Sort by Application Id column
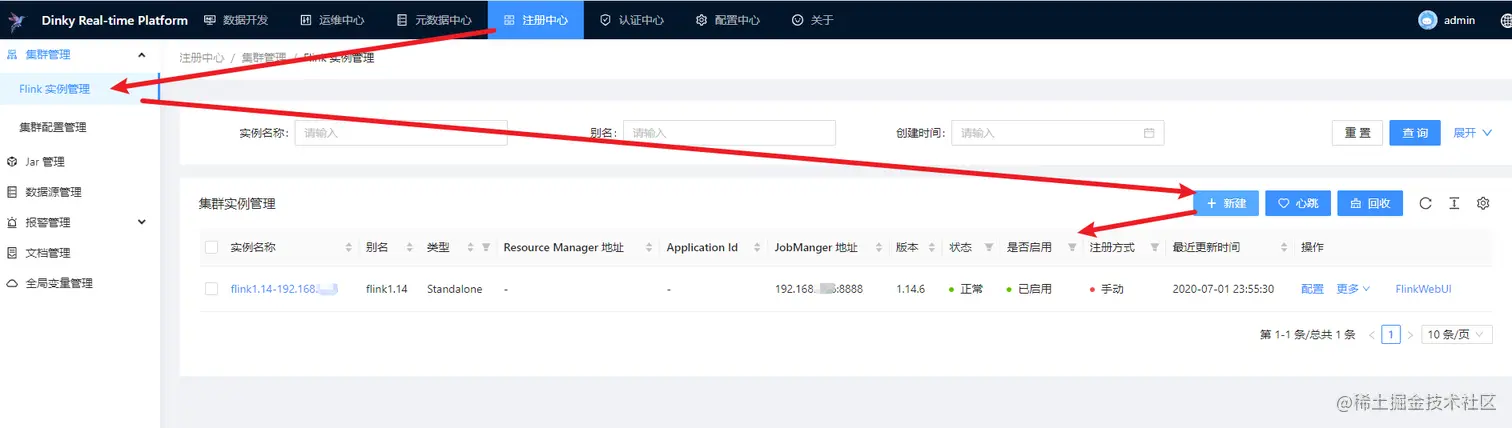This screenshot has width=1512, height=428. (758, 247)
